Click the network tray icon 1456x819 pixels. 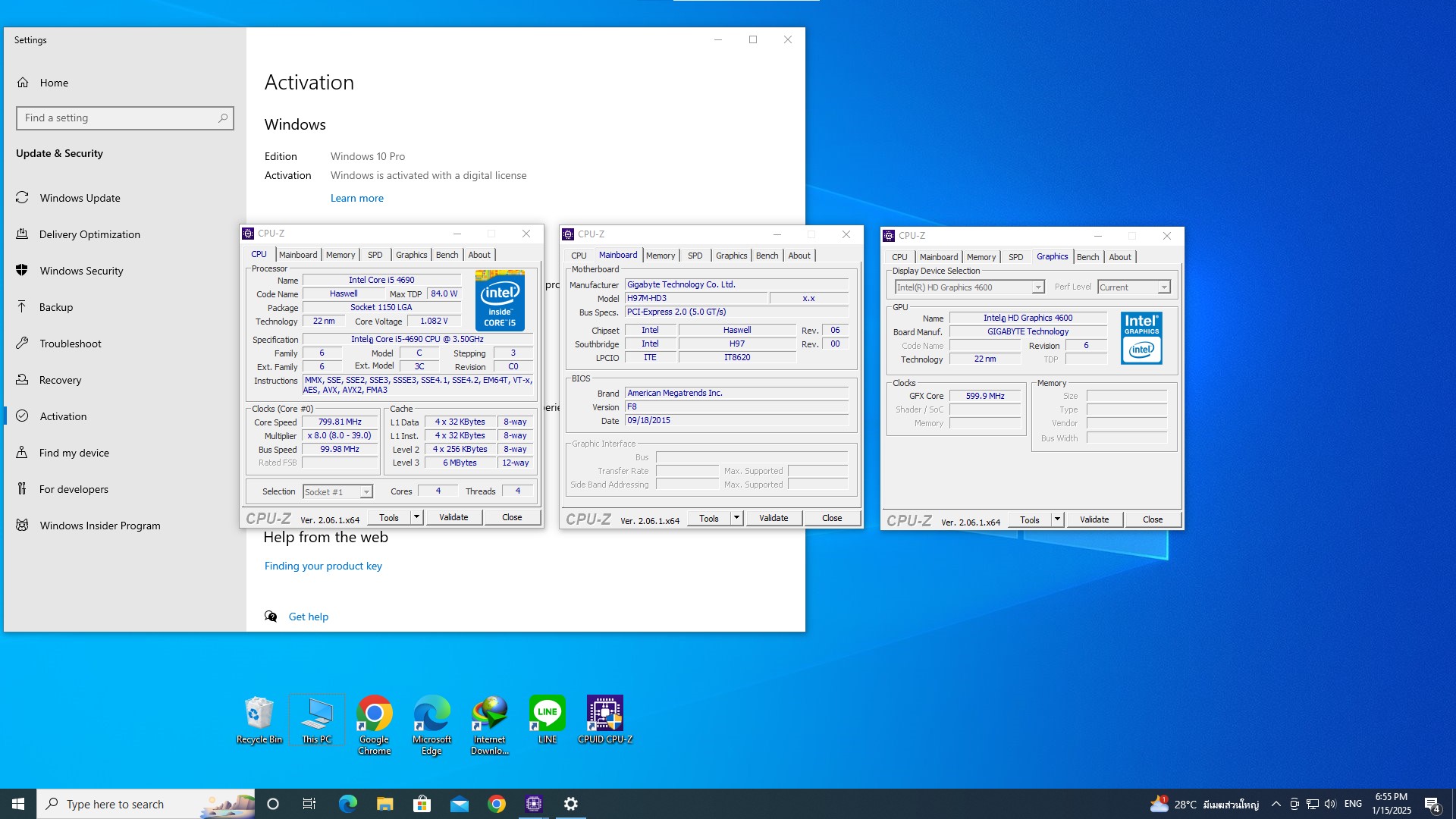coord(1313,804)
